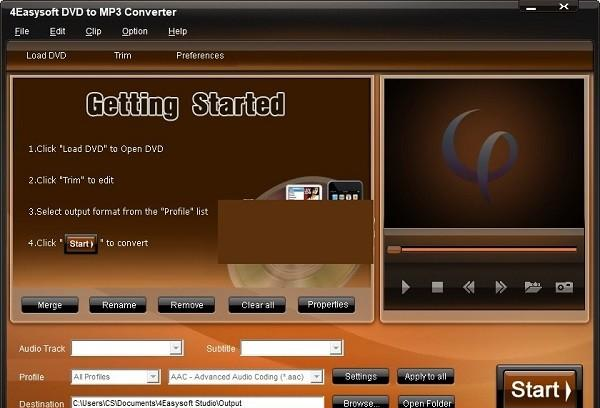Click Load DVD in the toolbar

46,55
